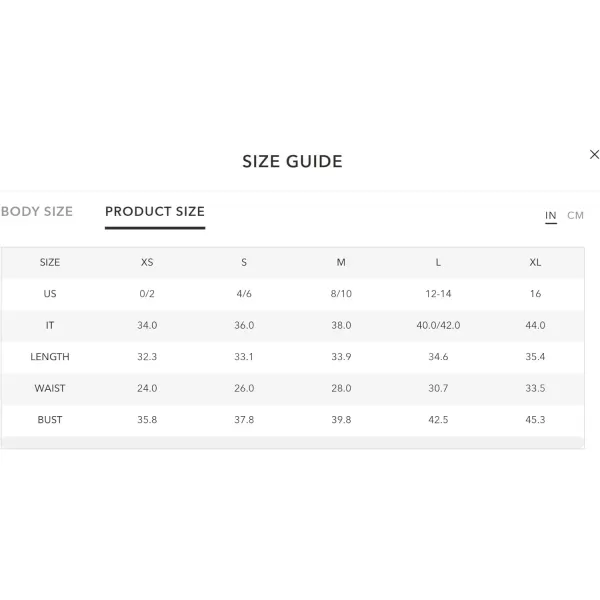
Task: Select the BUST row label
Action: coord(50,419)
